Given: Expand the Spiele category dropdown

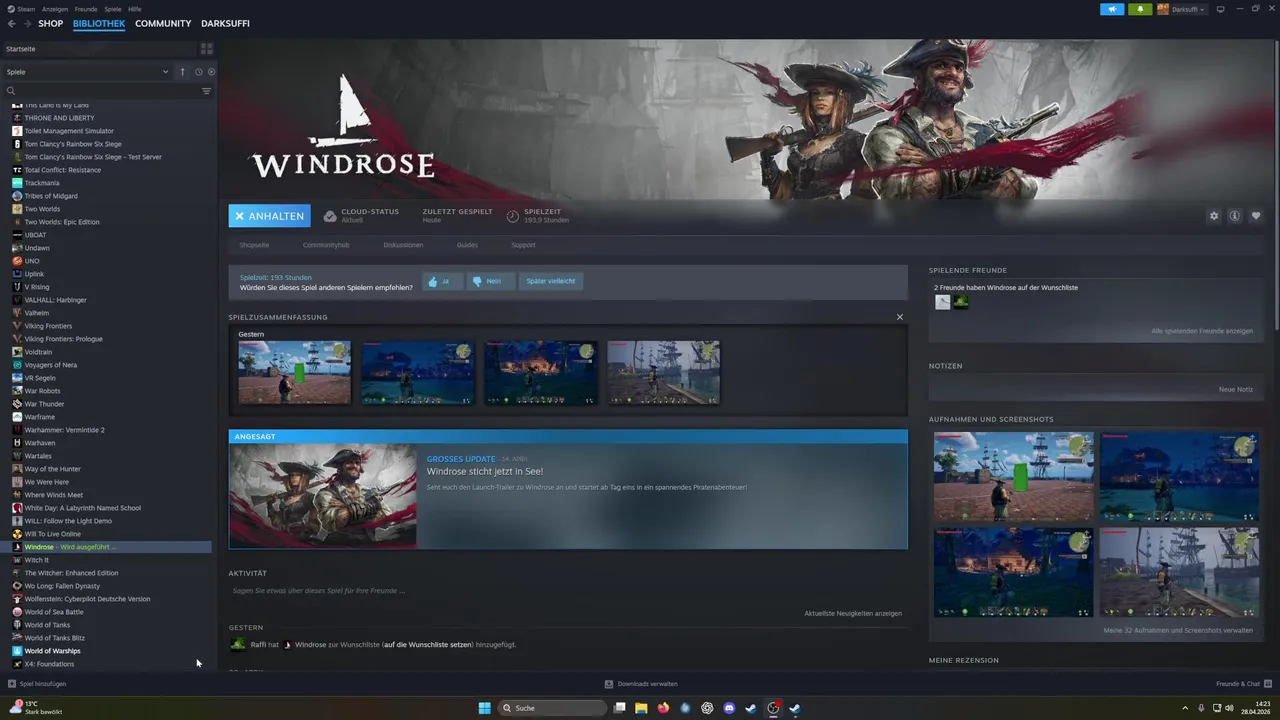Looking at the screenshot, I should click(87, 72).
